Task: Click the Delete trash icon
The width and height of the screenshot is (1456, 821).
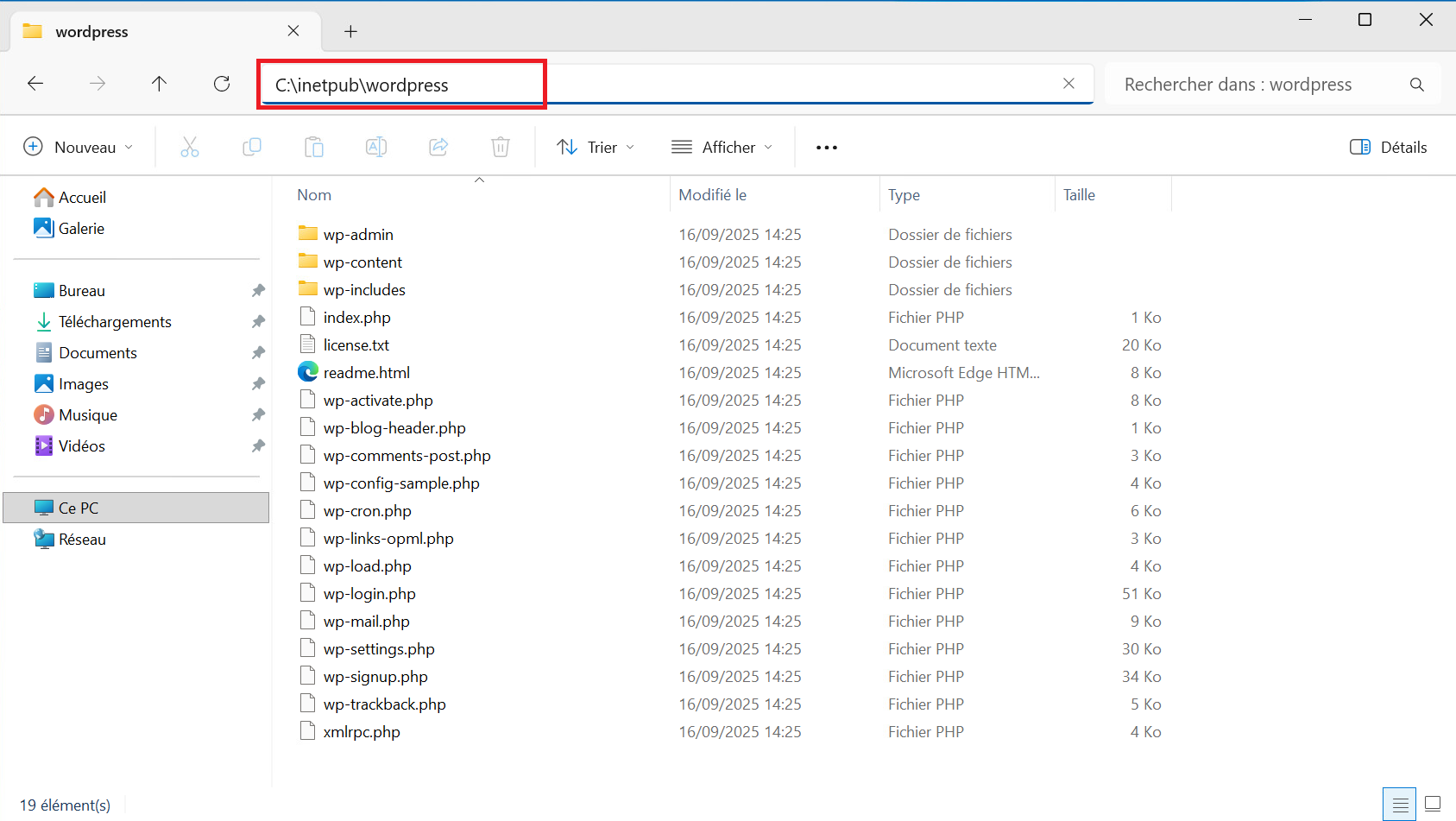Action: [501, 147]
